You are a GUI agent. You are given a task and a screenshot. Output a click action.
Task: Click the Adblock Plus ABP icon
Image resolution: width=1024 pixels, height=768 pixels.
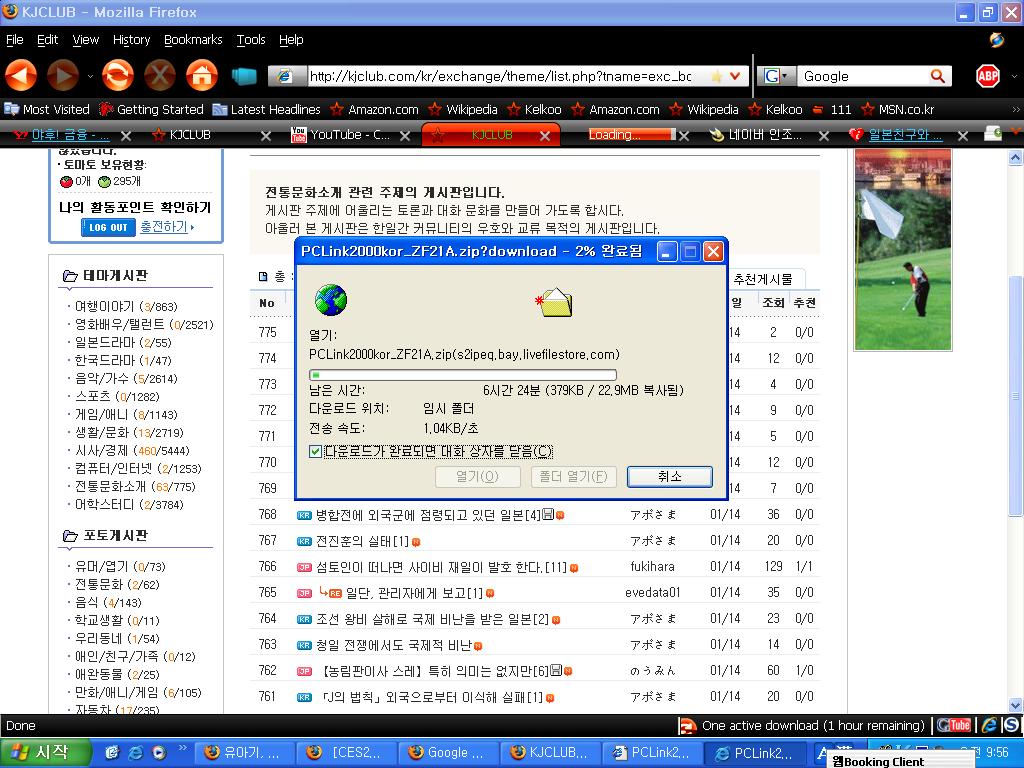pyautogui.click(x=988, y=76)
